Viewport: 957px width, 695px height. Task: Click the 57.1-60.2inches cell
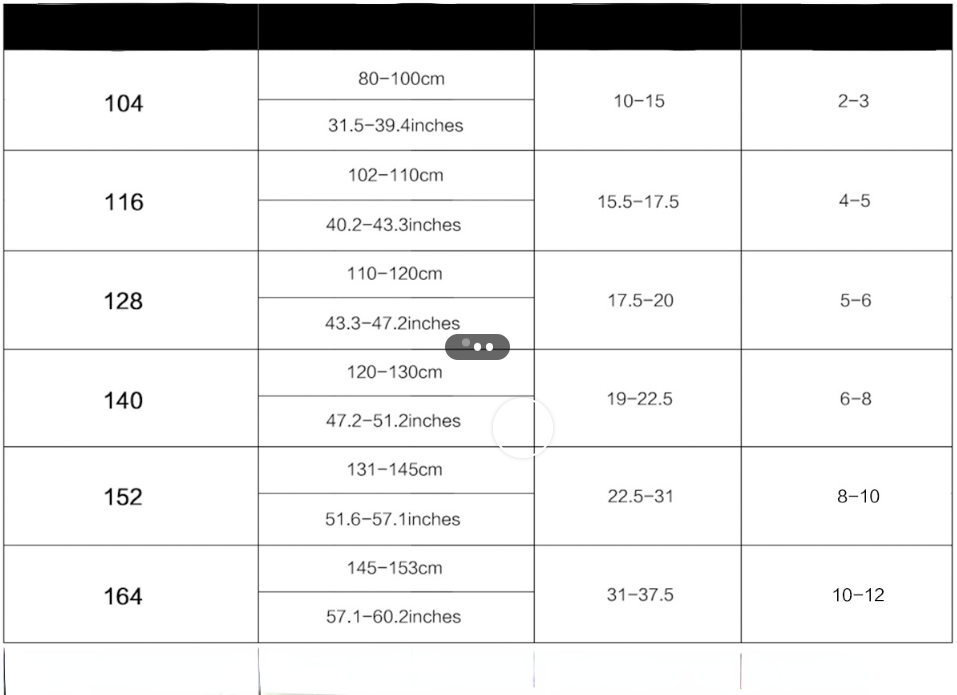394,617
